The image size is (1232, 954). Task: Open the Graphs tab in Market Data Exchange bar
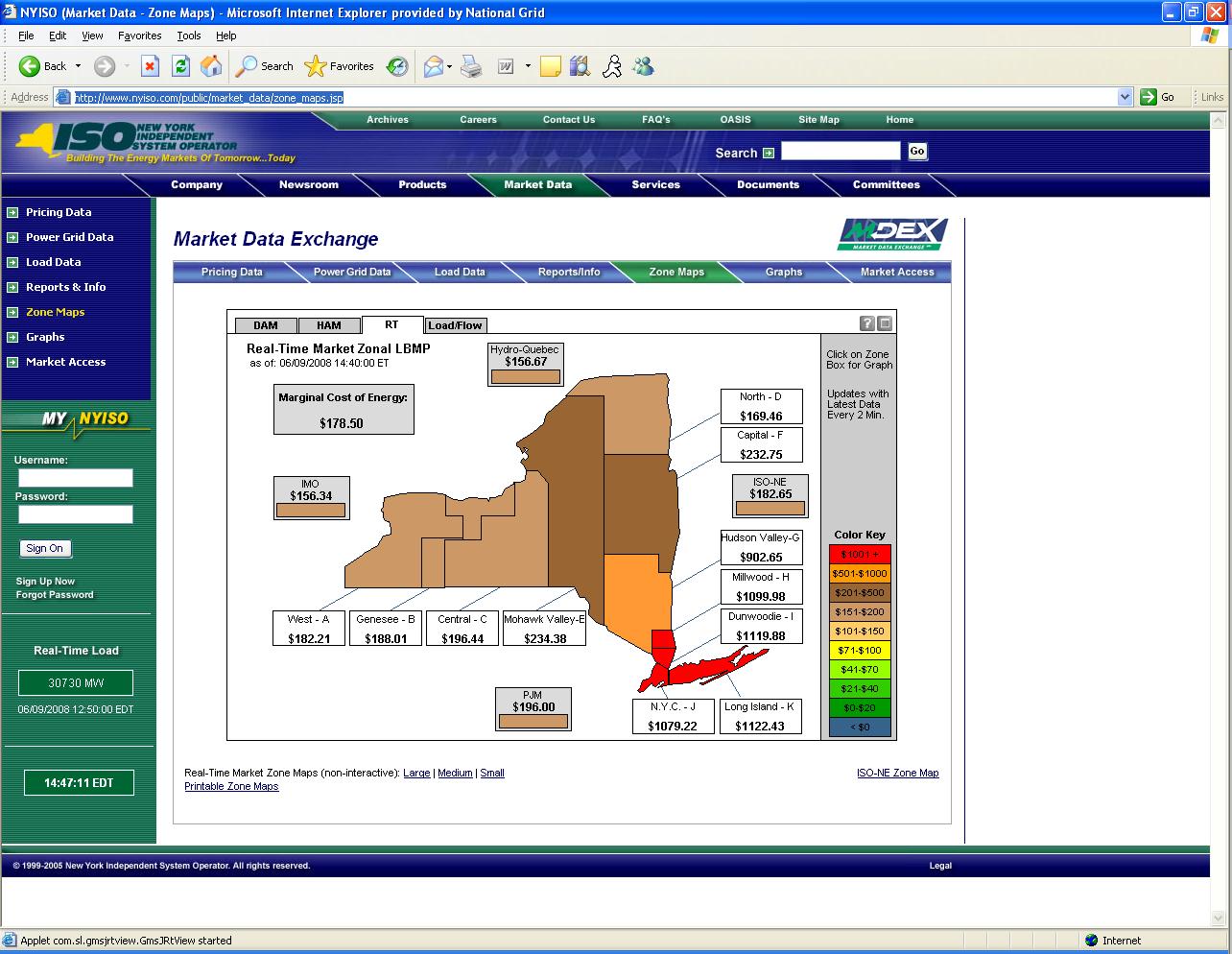click(x=784, y=272)
